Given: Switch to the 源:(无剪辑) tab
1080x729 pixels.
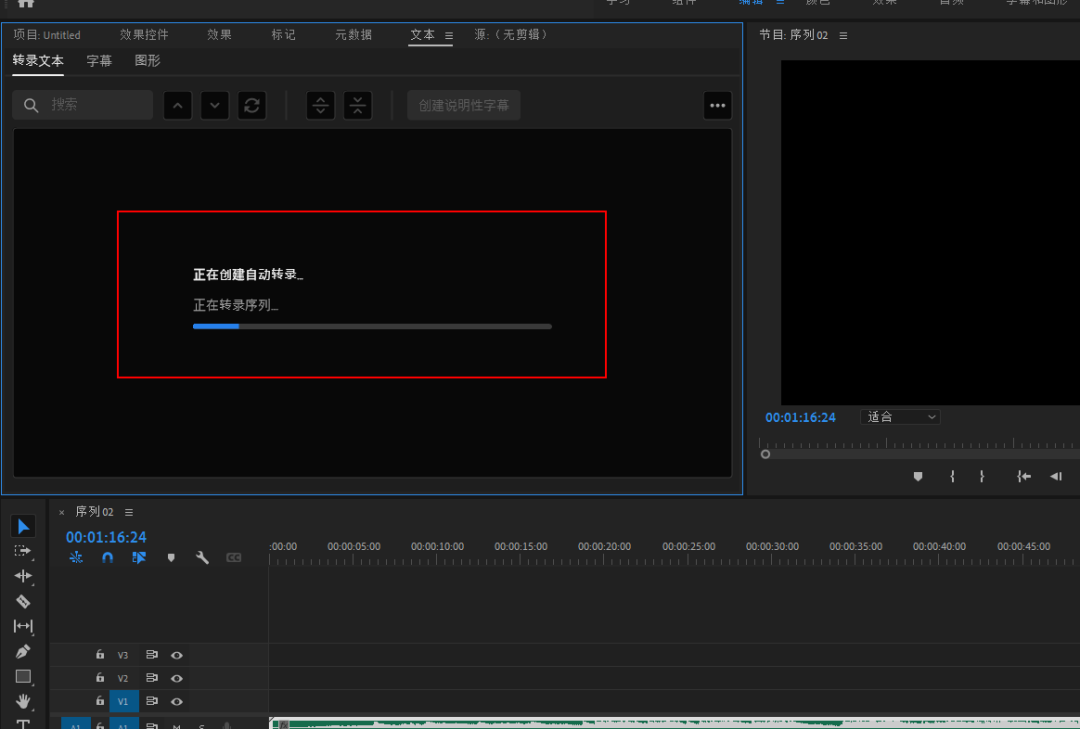Looking at the screenshot, I should click(x=510, y=34).
